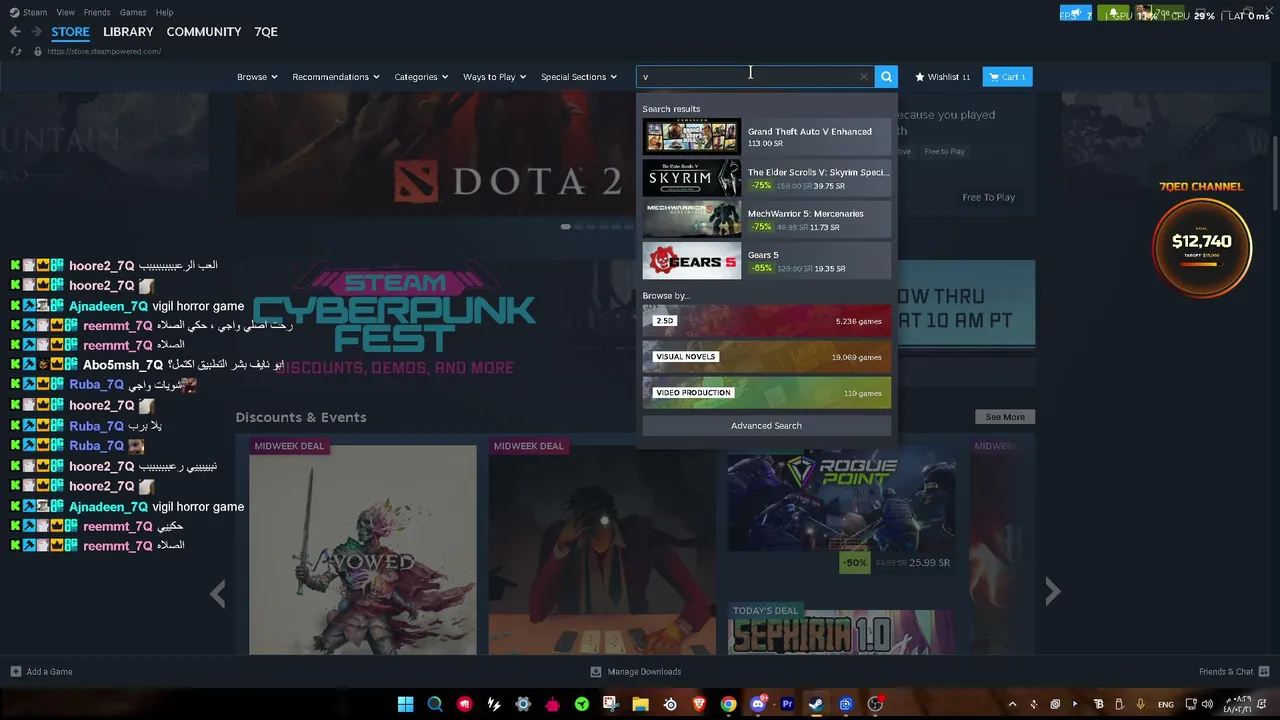Image resolution: width=1280 pixels, height=720 pixels.
Task: Open the Sephiria 1.0 today's deal
Action: [x=842, y=628]
